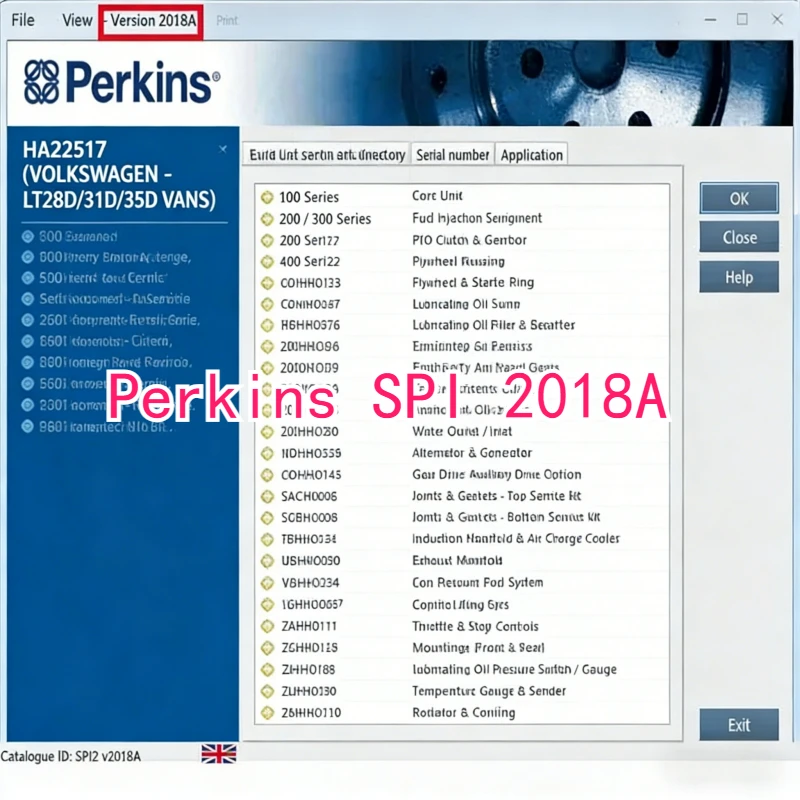Click the OK button
Image resolution: width=800 pixels, height=800 pixels.
(x=739, y=198)
